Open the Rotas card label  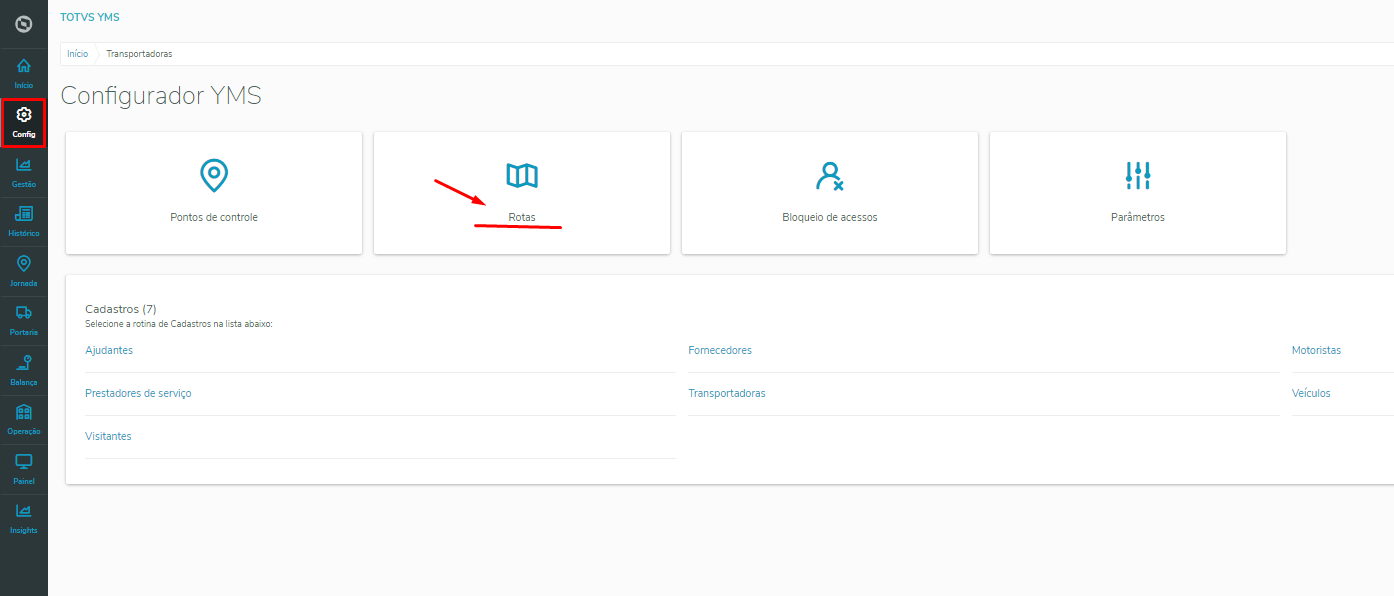click(x=522, y=217)
